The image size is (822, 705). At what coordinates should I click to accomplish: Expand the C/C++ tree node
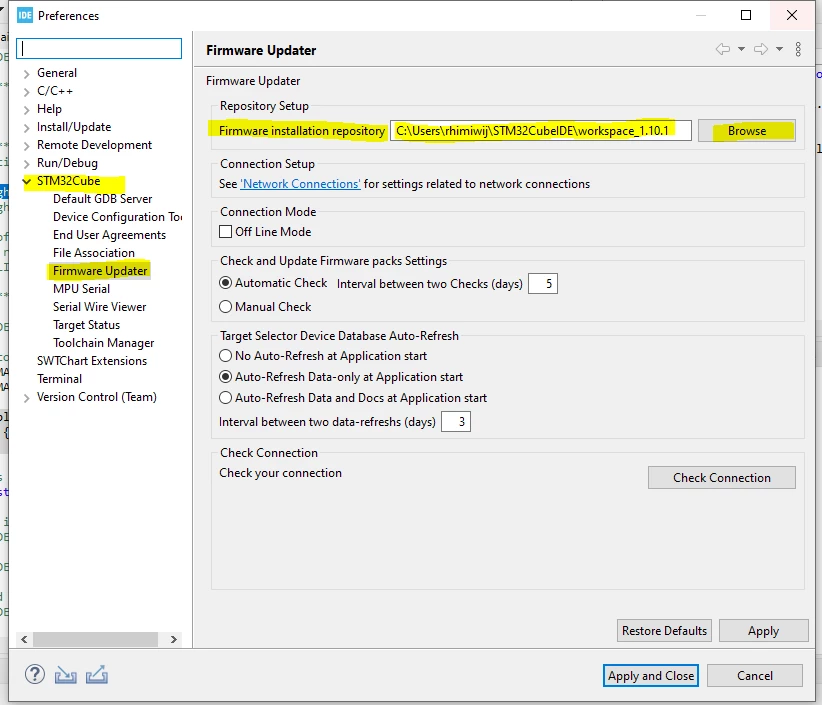point(27,92)
